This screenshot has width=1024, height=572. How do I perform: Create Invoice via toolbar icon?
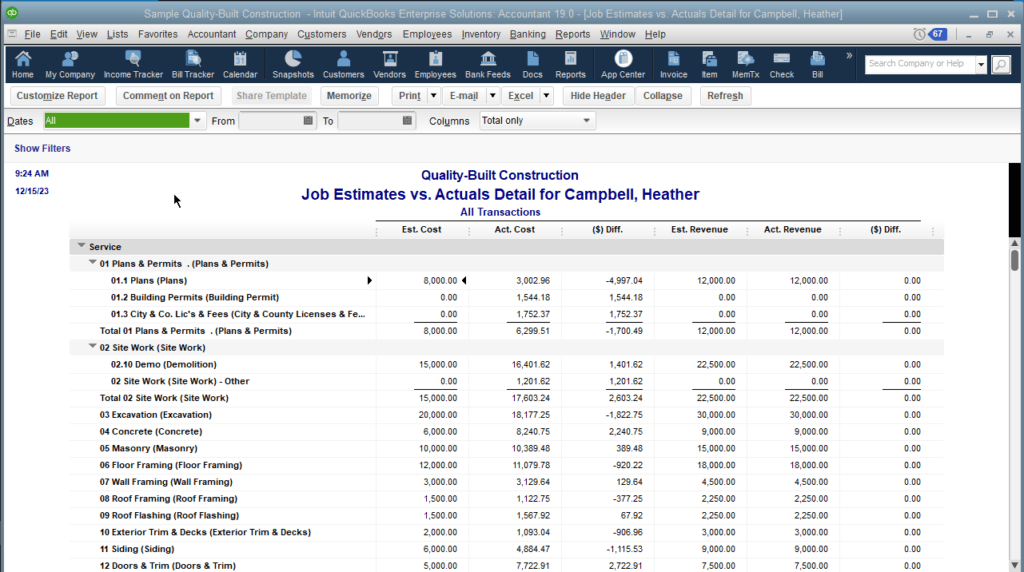point(673,65)
